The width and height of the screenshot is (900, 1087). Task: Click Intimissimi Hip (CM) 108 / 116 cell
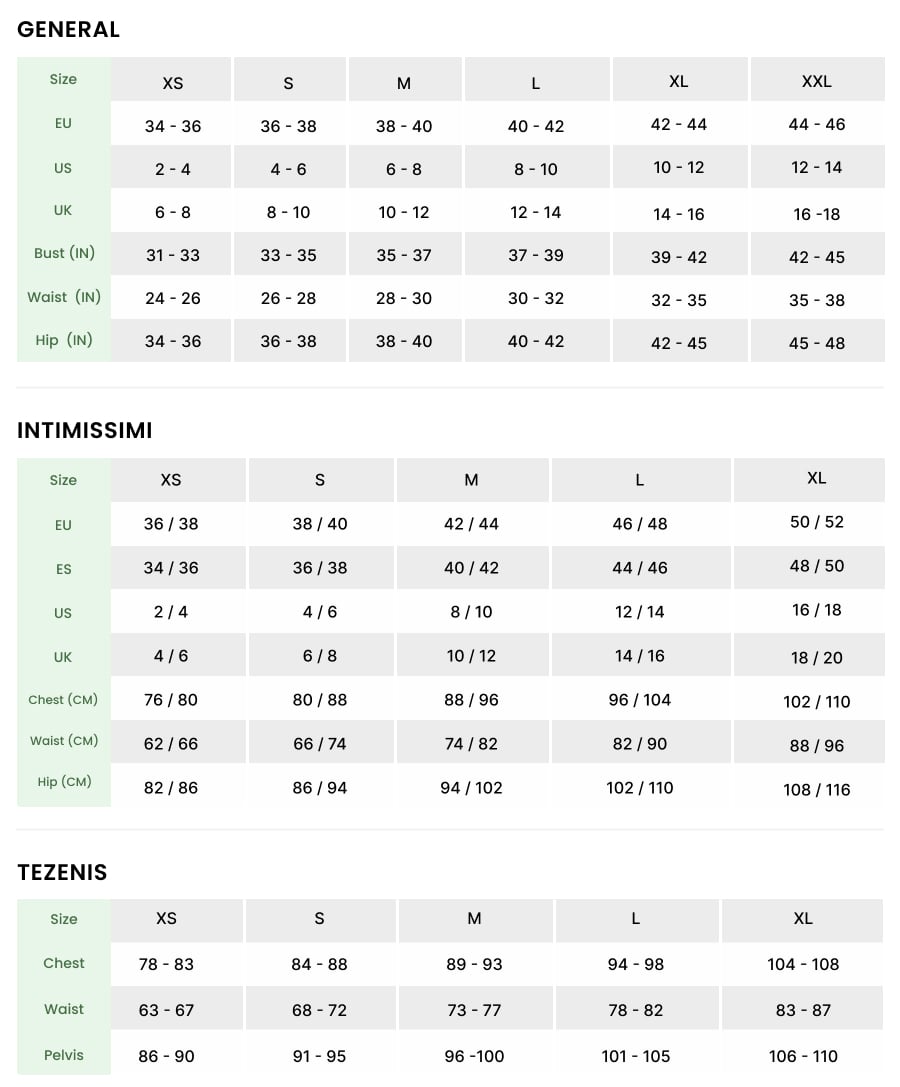pos(817,790)
